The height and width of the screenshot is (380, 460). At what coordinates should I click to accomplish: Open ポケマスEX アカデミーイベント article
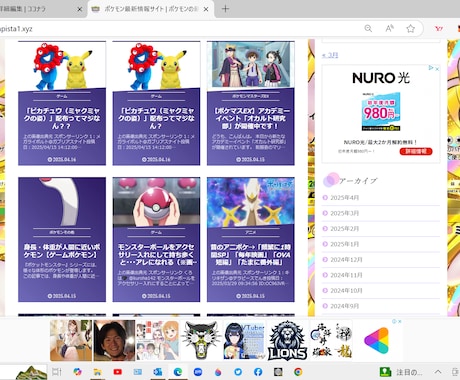point(251,103)
